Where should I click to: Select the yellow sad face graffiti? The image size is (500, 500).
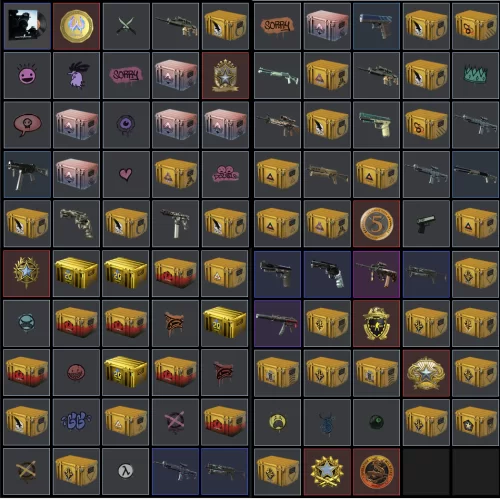click(x=277, y=422)
